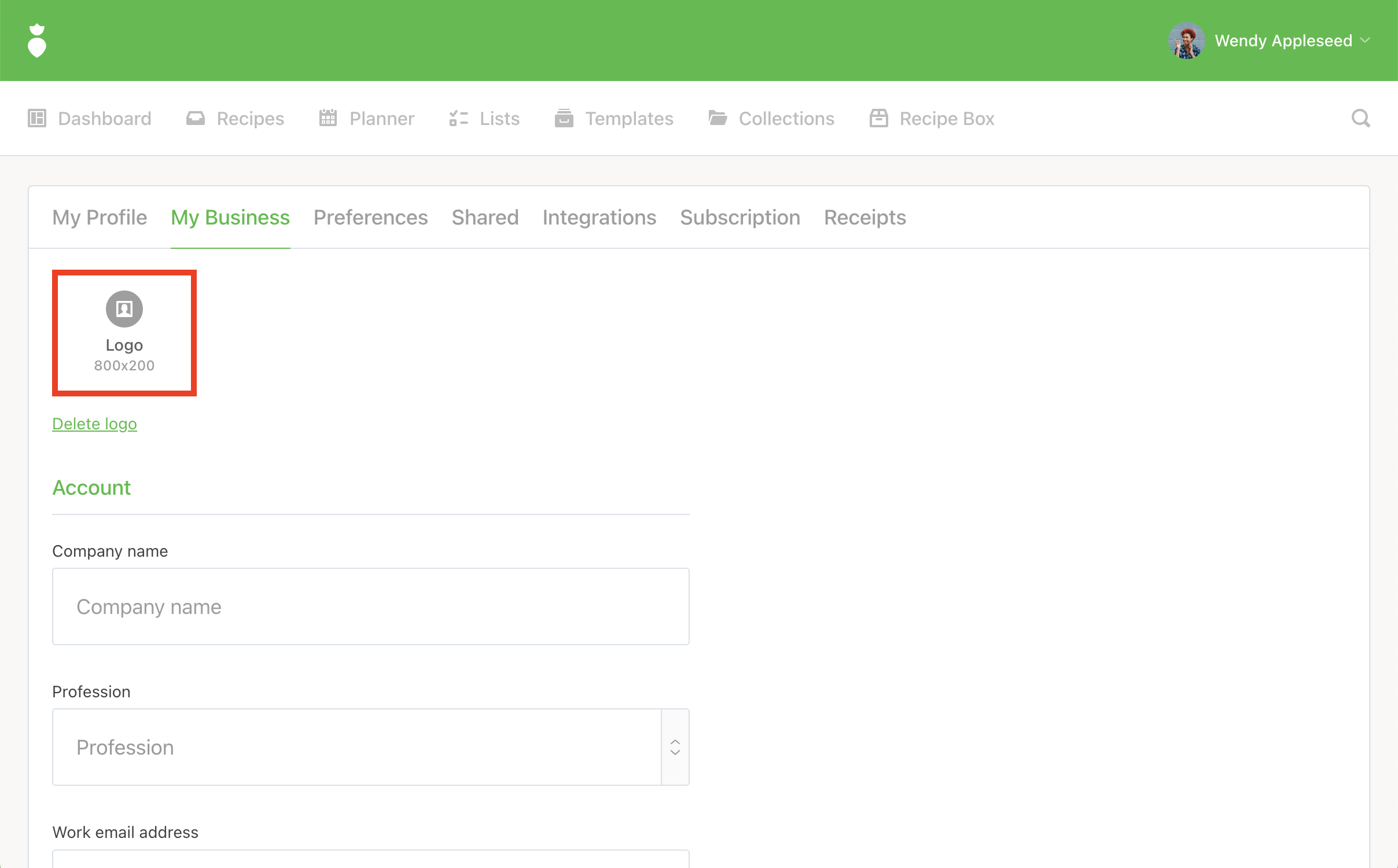Image resolution: width=1398 pixels, height=868 pixels.
Task: Click the Logo upload placeholder
Action: (x=124, y=333)
